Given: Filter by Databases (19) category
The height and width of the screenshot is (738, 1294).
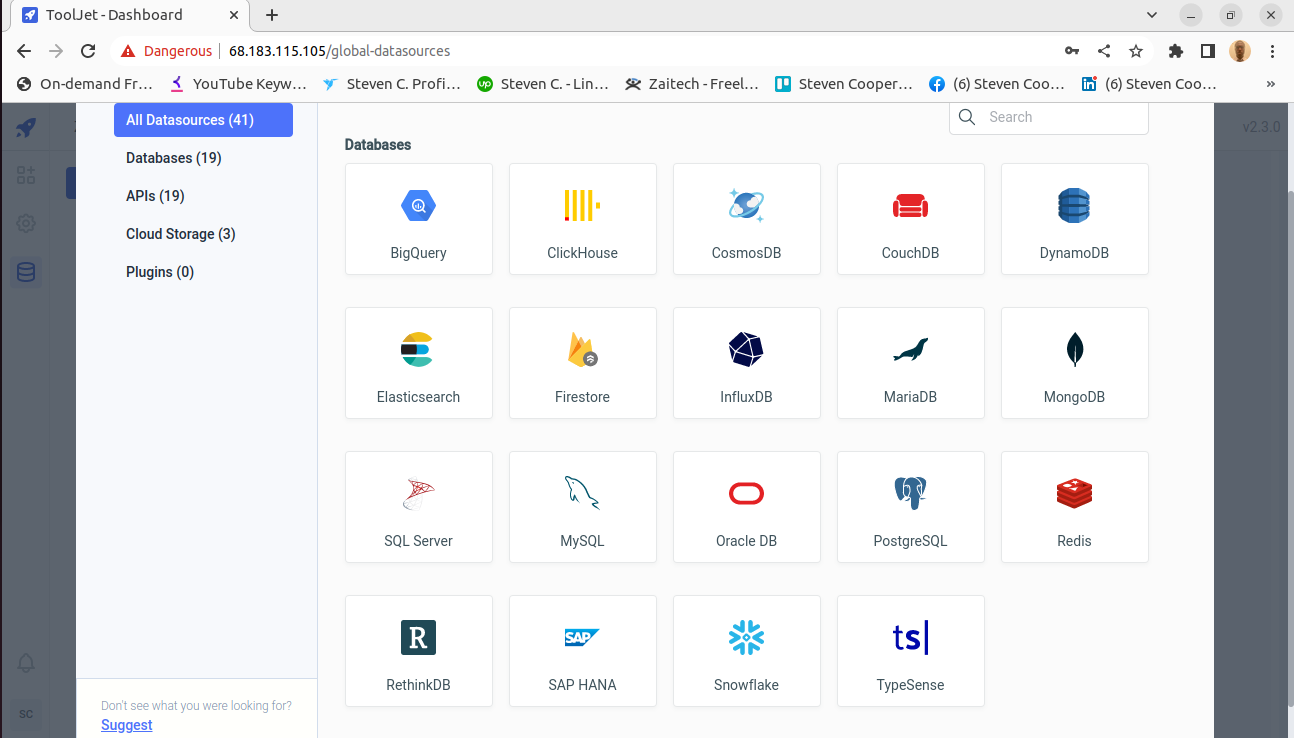Looking at the screenshot, I should (x=174, y=158).
